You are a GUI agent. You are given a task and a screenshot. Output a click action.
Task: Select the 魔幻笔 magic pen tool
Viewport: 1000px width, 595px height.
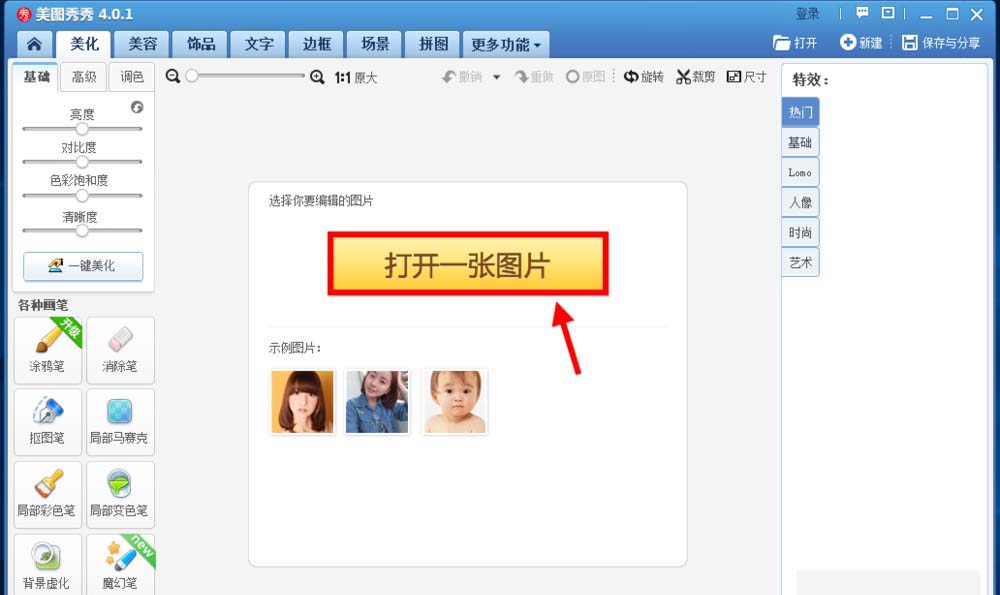120,564
